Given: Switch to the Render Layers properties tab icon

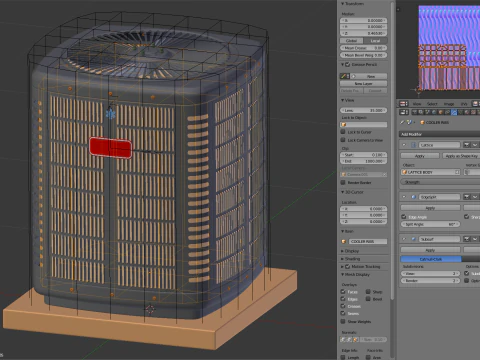Looking at the screenshot, I should pyautogui.click(x=420, y=112).
